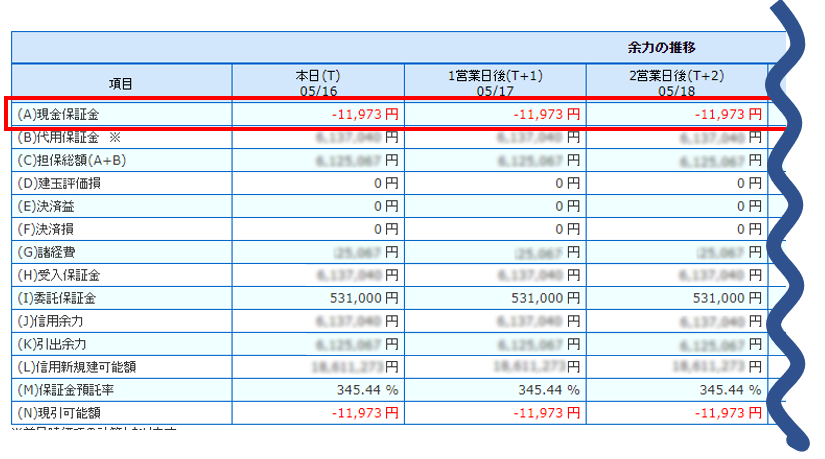Select the (G)諸経費 row label

[x=52, y=252]
